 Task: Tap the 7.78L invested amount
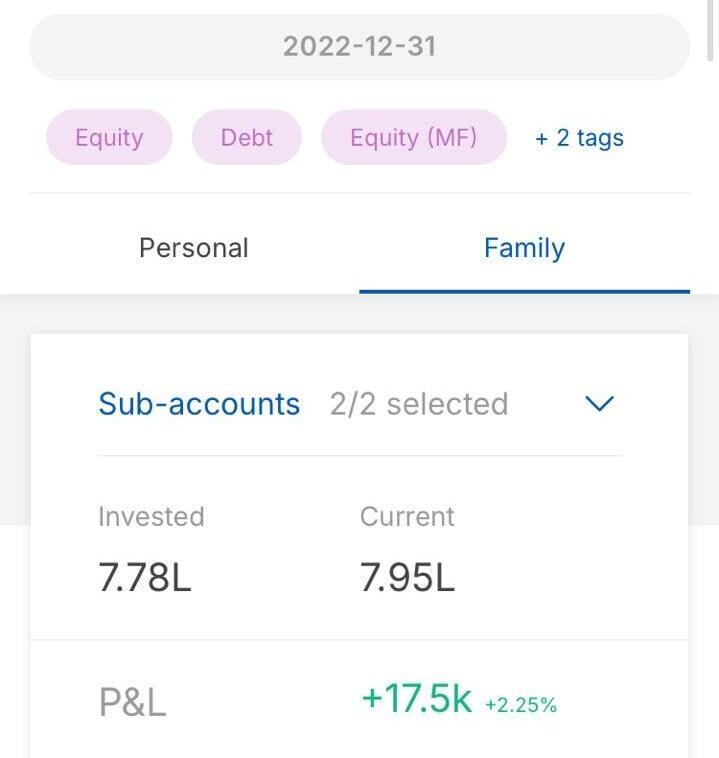[x=145, y=578]
